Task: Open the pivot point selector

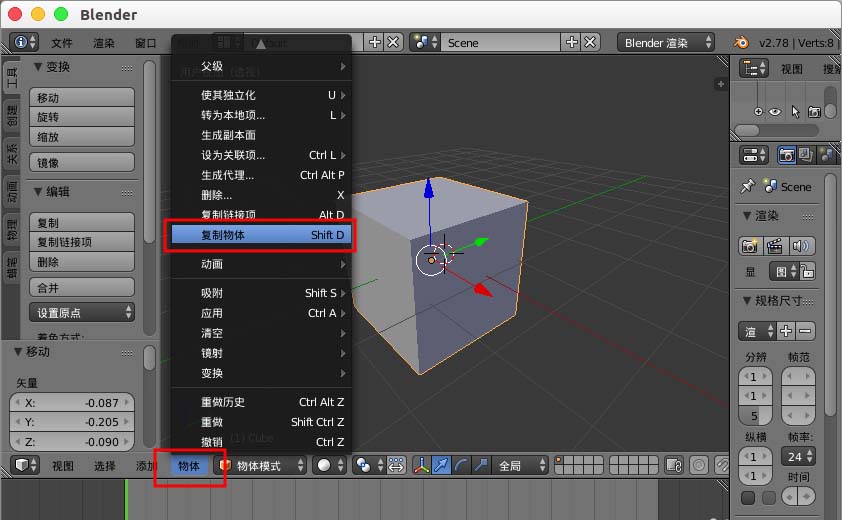Action: (370, 465)
